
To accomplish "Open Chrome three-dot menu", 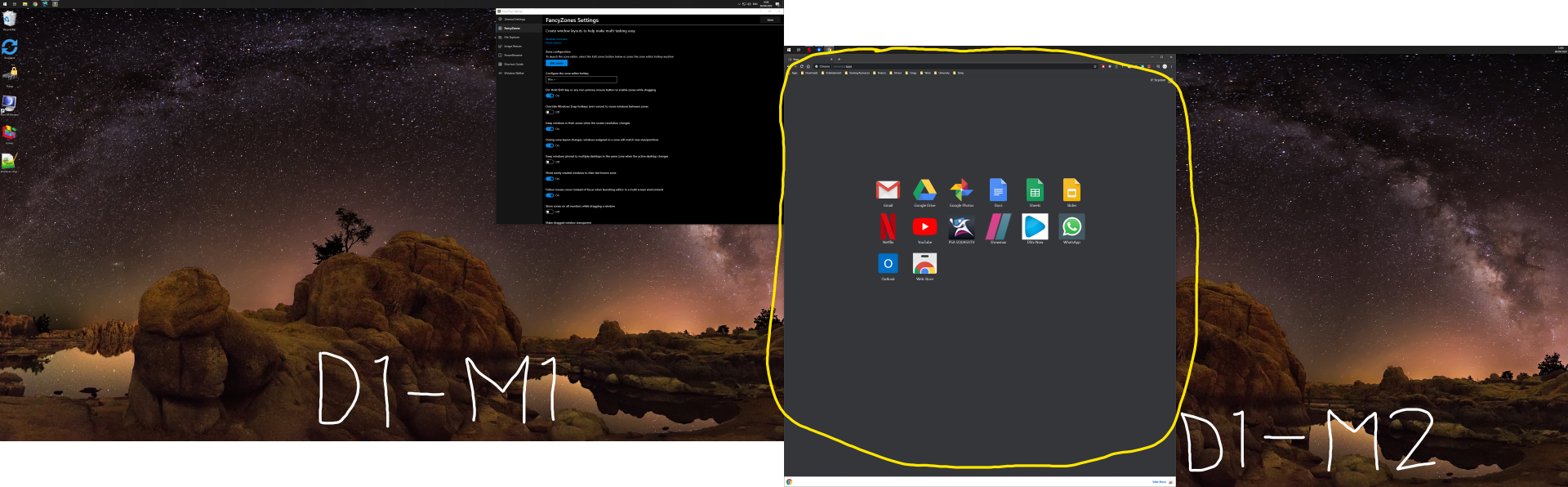I will click(x=1171, y=66).
